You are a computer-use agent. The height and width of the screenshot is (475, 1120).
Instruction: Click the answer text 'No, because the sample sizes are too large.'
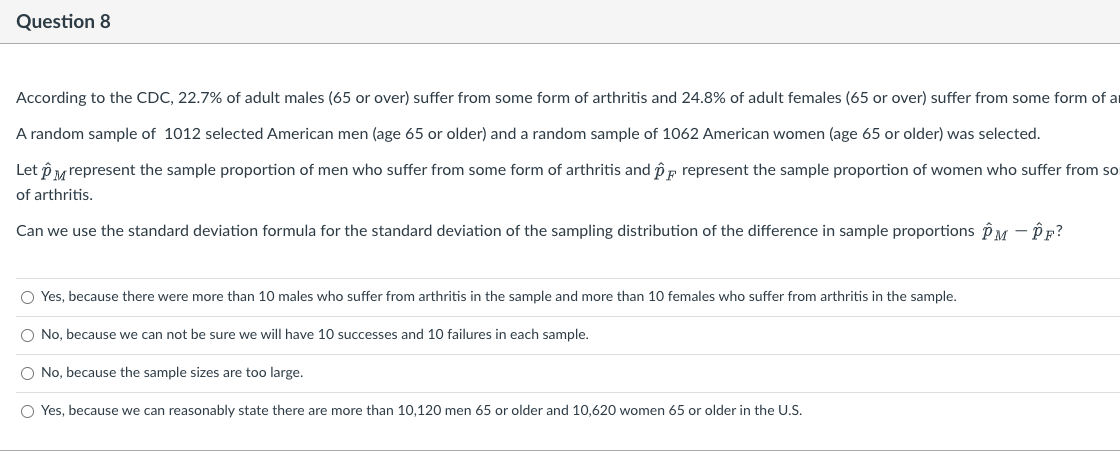[x=172, y=373]
